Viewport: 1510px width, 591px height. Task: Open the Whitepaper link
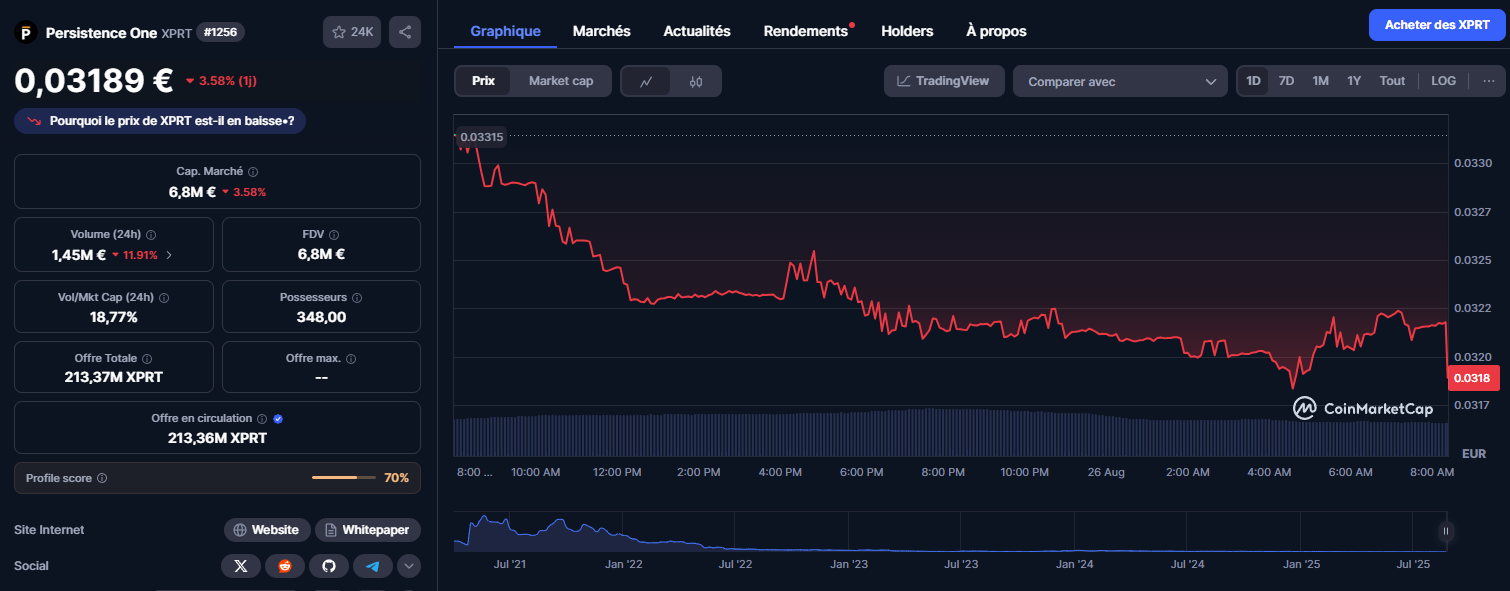[367, 530]
